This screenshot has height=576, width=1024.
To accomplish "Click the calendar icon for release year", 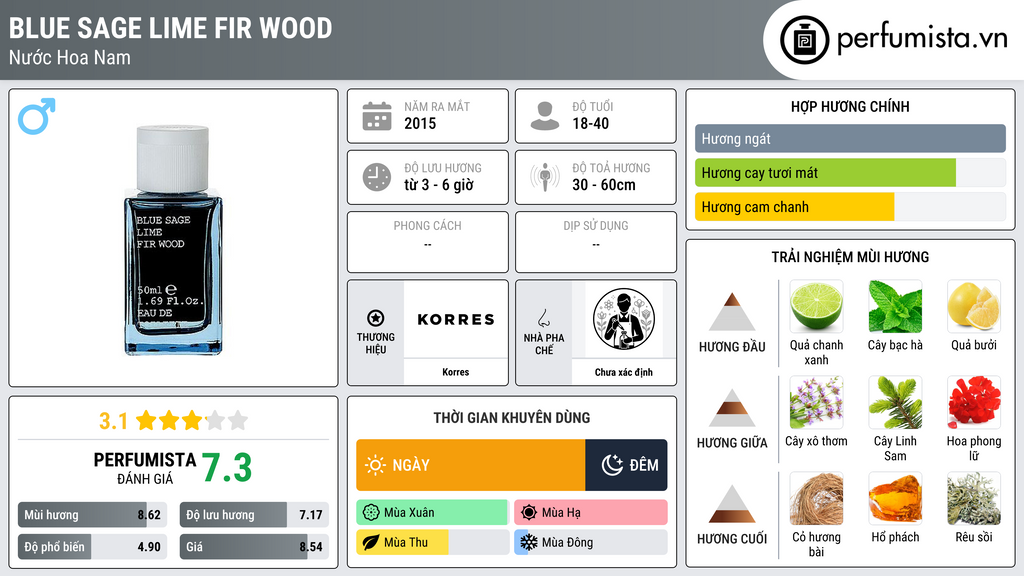I will point(377,116).
